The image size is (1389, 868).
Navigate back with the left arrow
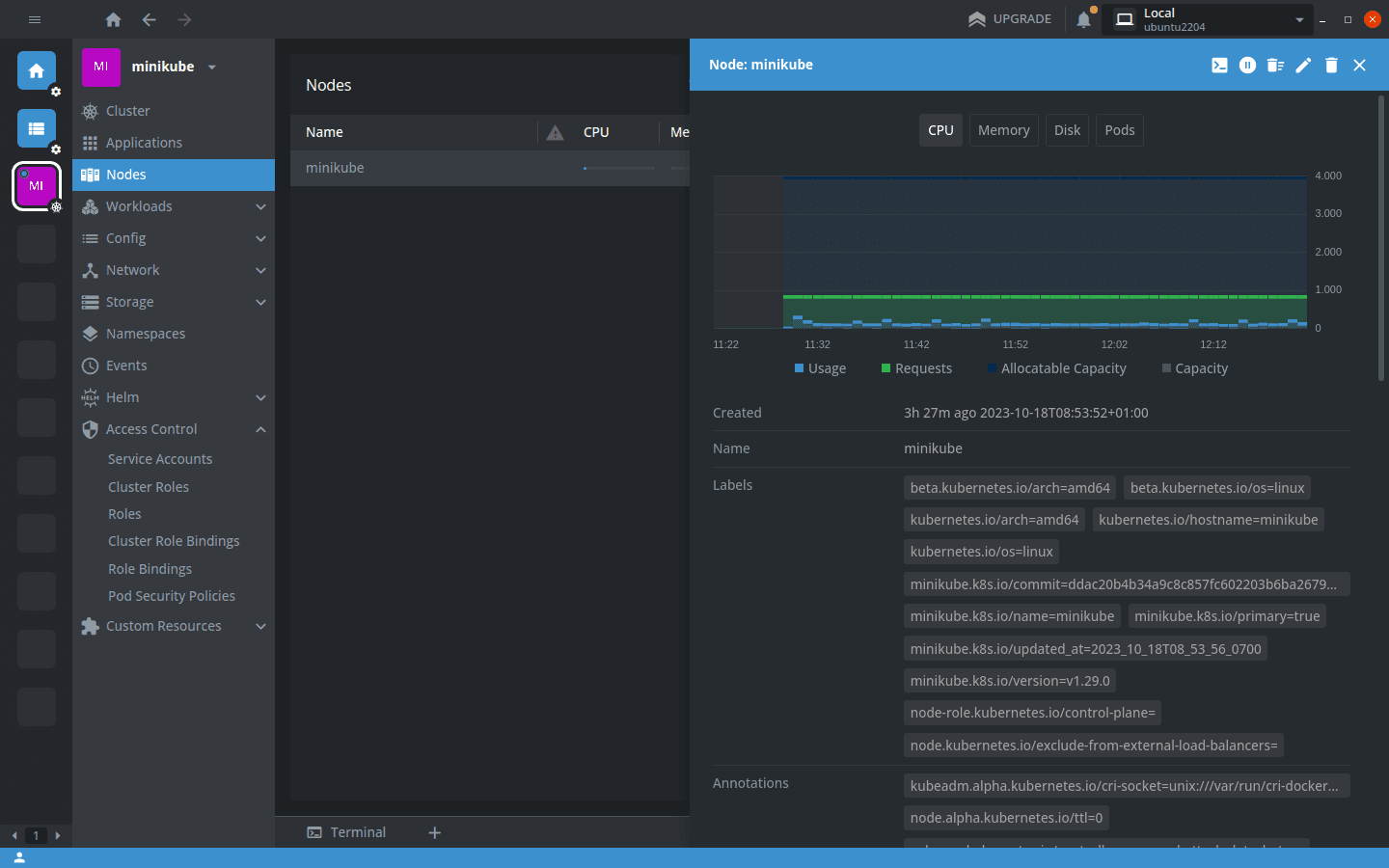149,19
